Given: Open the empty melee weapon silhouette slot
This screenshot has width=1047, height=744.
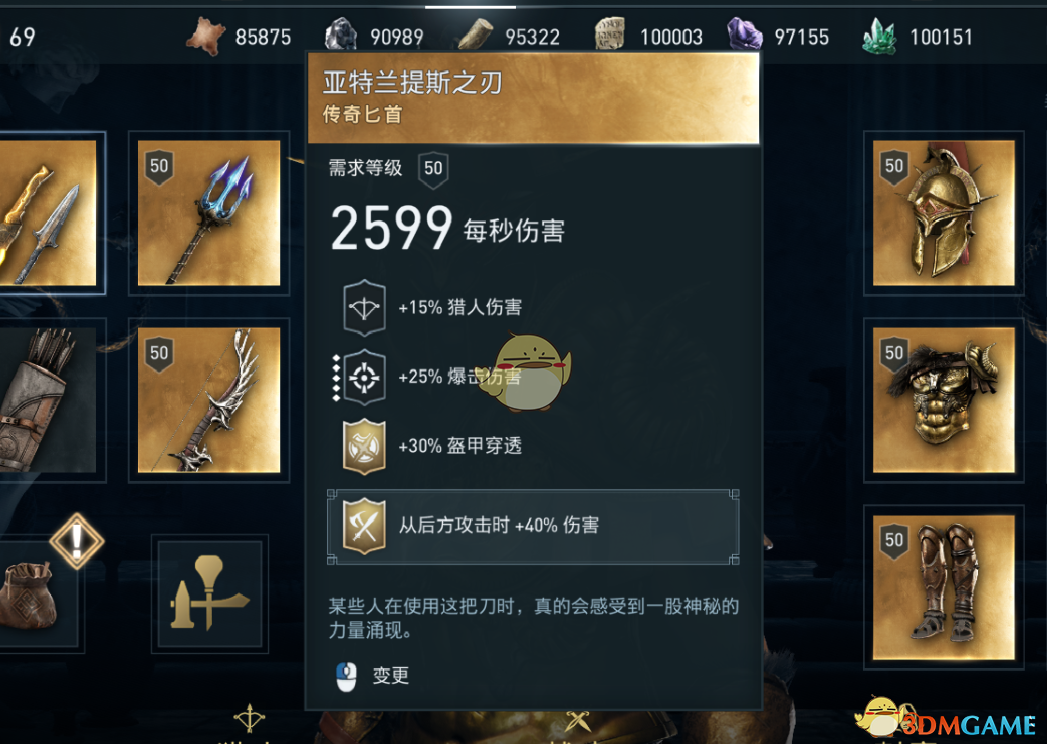Looking at the screenshot, I should pyautogui.click(x=209, y=594).
